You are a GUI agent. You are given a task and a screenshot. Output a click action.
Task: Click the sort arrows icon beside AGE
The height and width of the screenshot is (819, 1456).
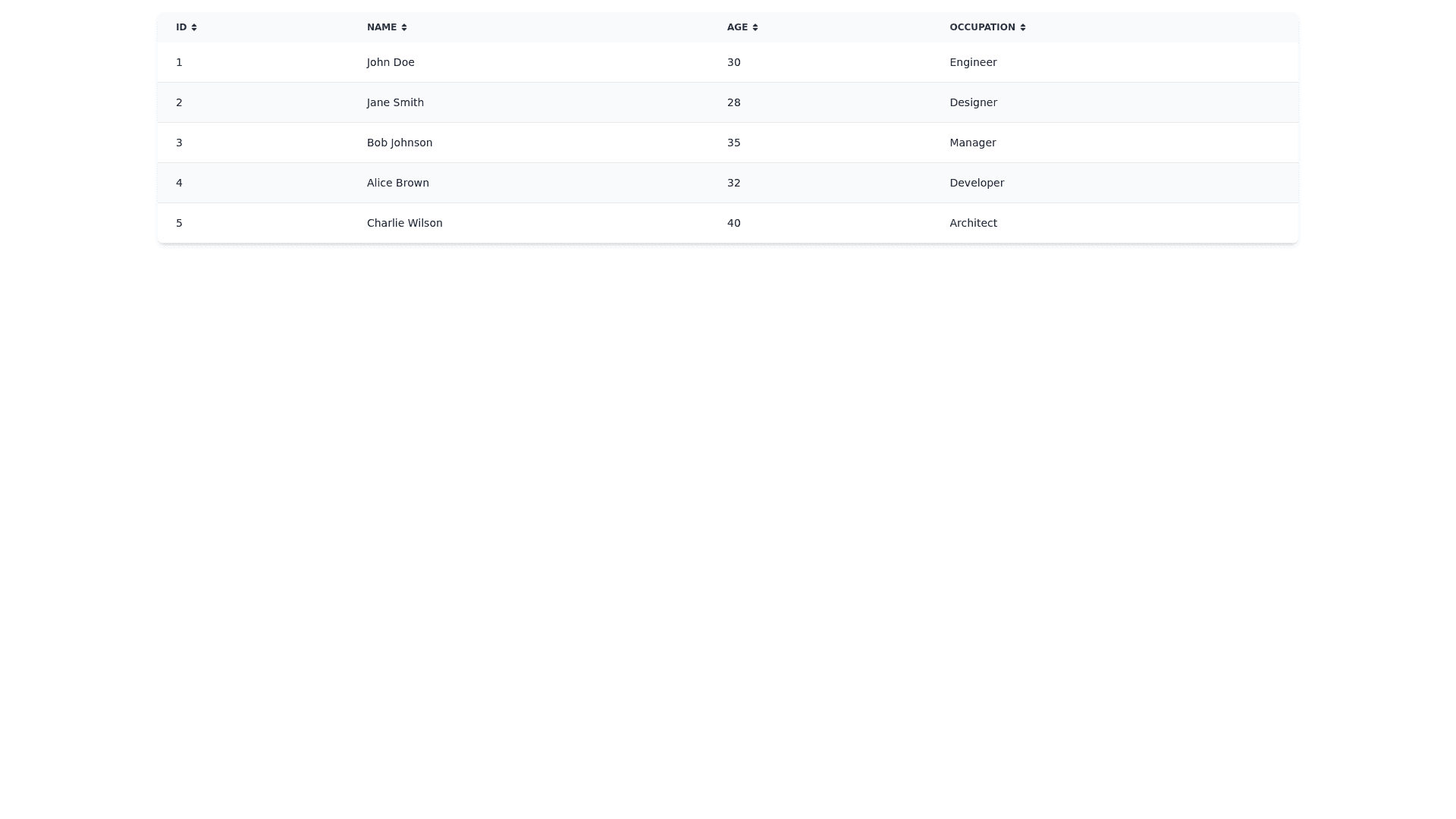pyautogui.click(x=755, y=27)
